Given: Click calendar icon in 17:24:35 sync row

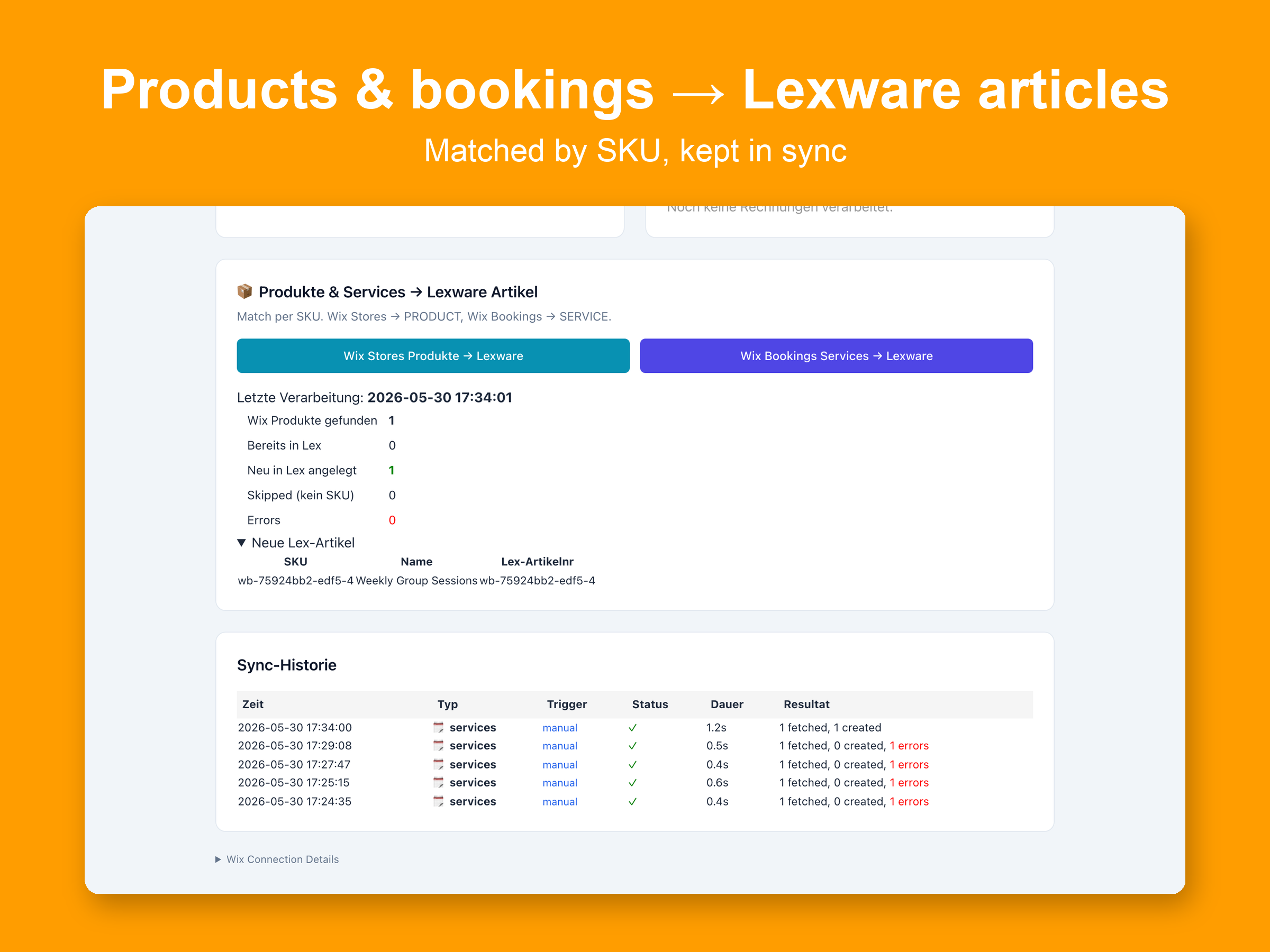Looking at the screenshot, I should (439, 802).
